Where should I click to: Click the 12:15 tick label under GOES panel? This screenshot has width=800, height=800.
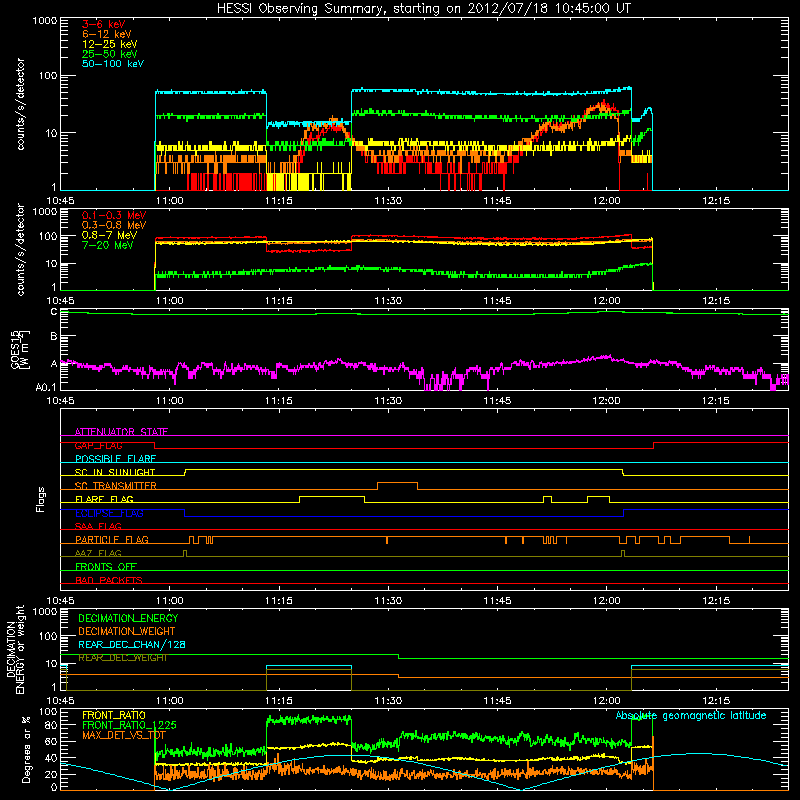point(716,401)
